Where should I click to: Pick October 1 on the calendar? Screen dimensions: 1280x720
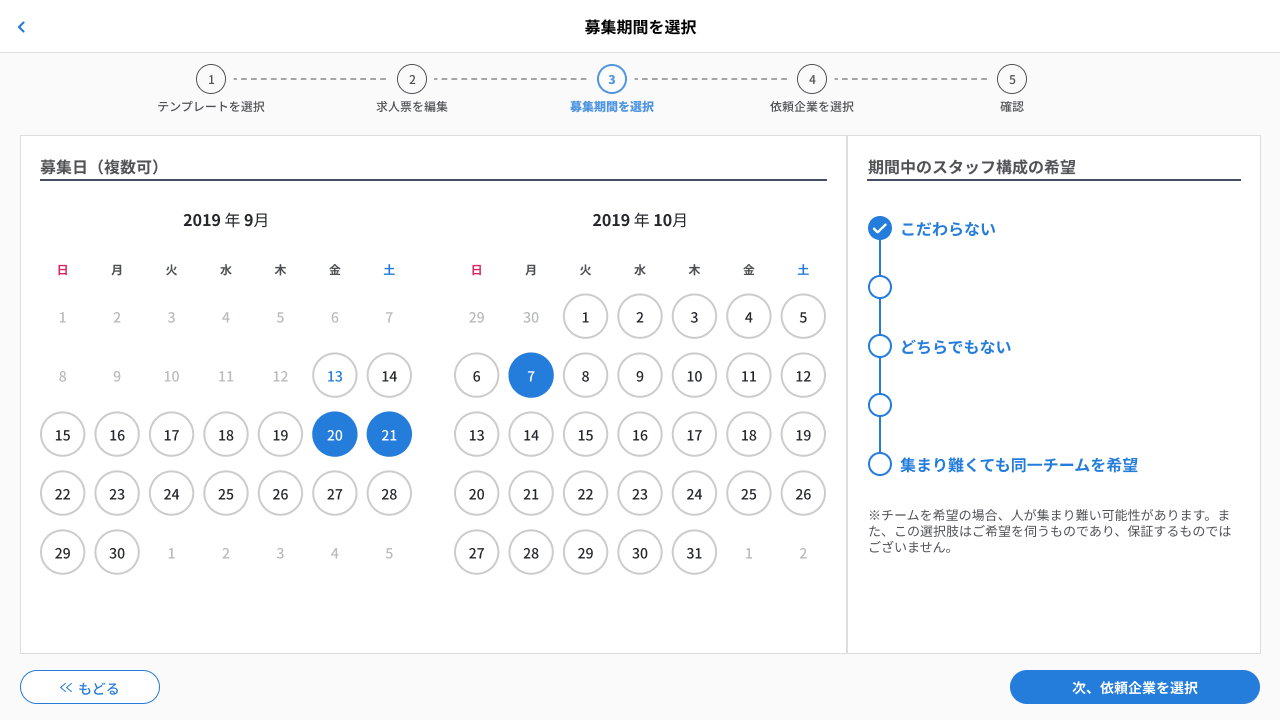point(585,316)
